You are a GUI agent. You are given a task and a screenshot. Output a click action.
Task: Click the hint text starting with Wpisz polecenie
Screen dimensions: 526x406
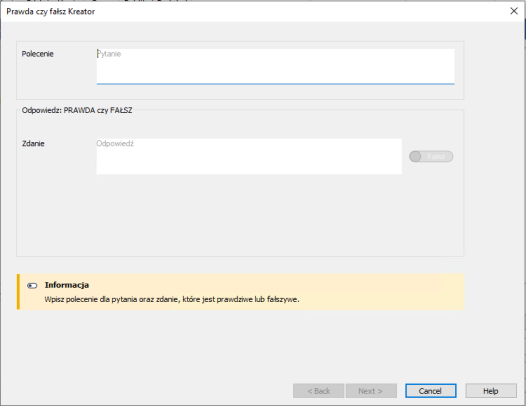(x=172, y=299)
